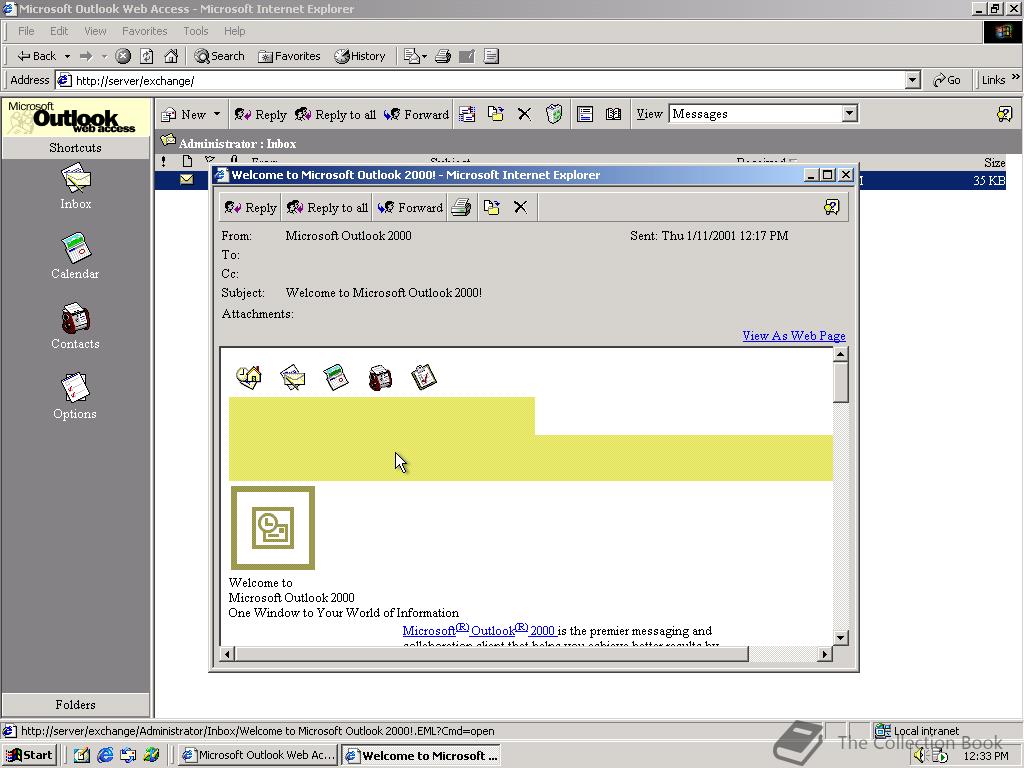Switch to Microsoft Outlook Web Access taskbar button

point(259,755)
